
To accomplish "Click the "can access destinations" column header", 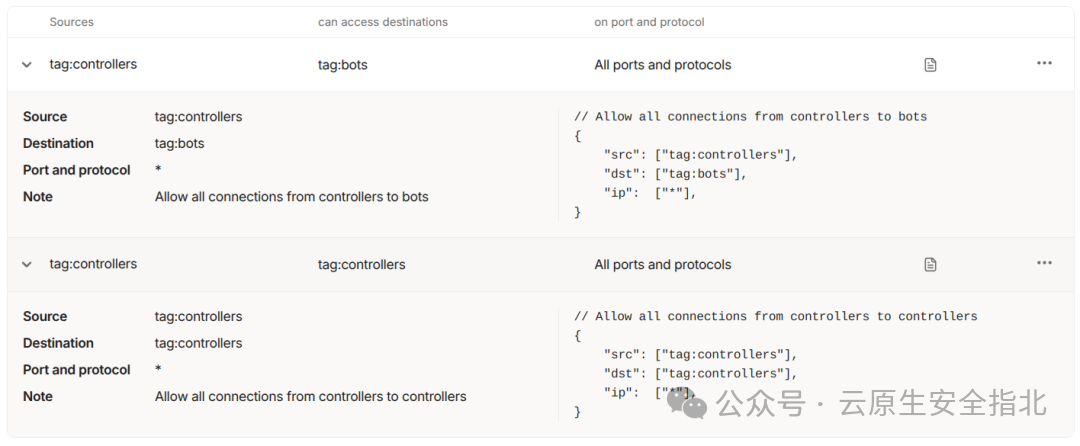I will click(383, 22).
